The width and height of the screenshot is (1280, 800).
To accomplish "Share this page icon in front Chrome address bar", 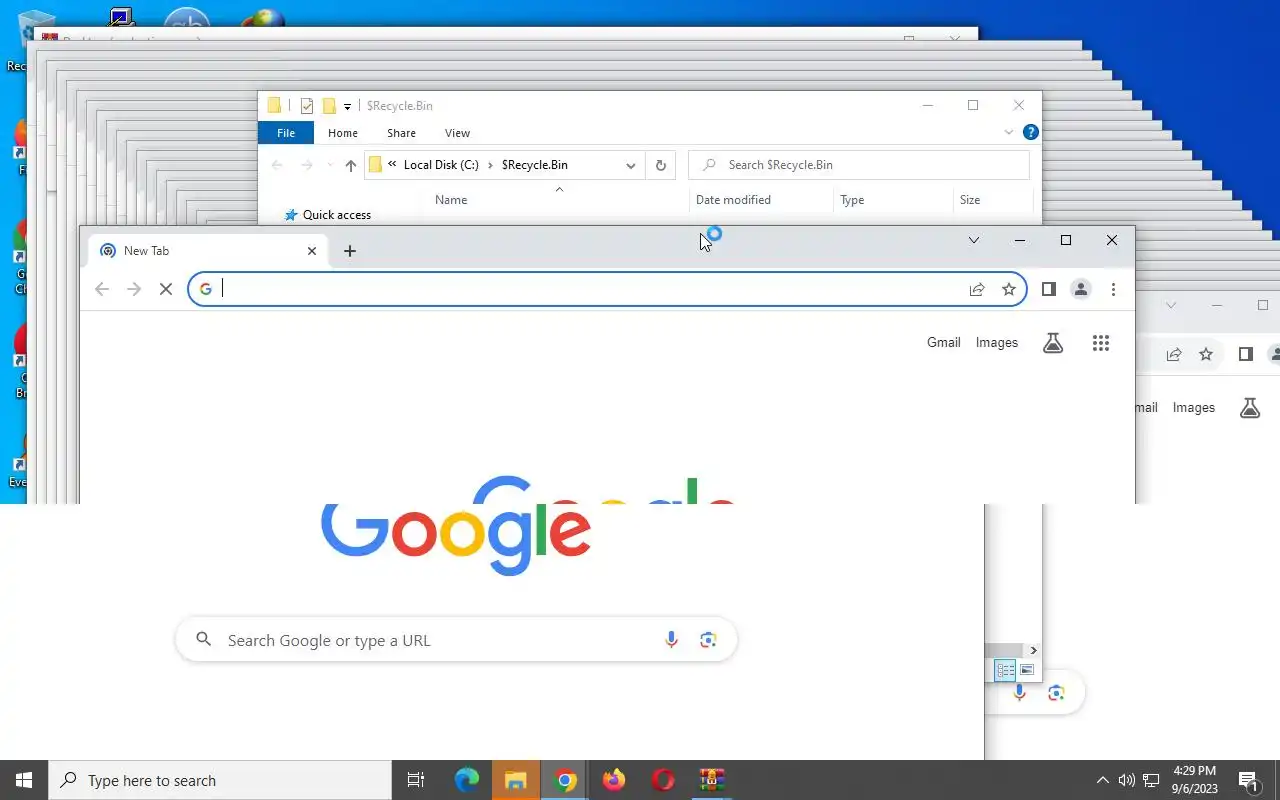I will [x=977, y=289].
